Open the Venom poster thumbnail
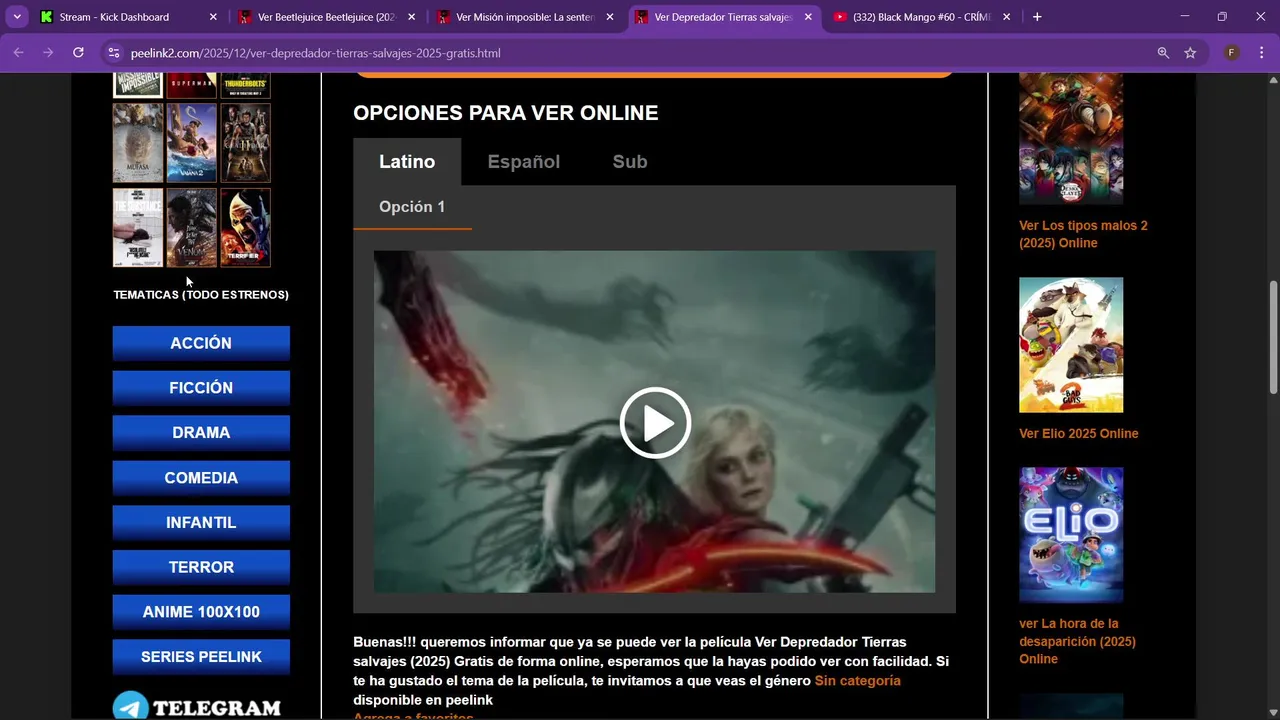This screenshot has width=1280, height=720. [192, 228]
